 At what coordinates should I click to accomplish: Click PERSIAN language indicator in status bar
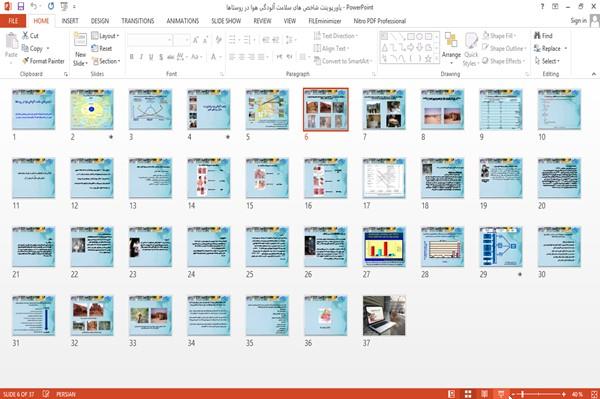point(66,394)
